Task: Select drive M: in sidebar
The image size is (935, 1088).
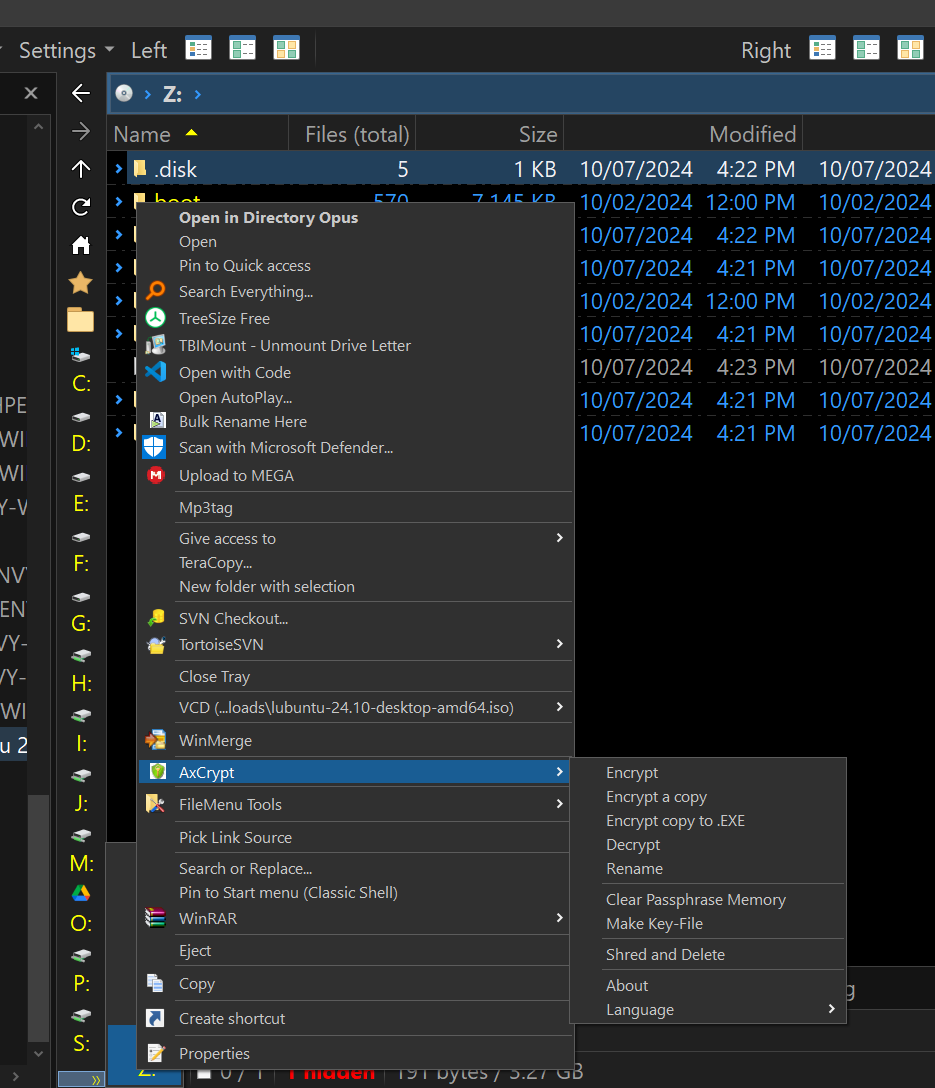Action: click(x=81, y=863)
